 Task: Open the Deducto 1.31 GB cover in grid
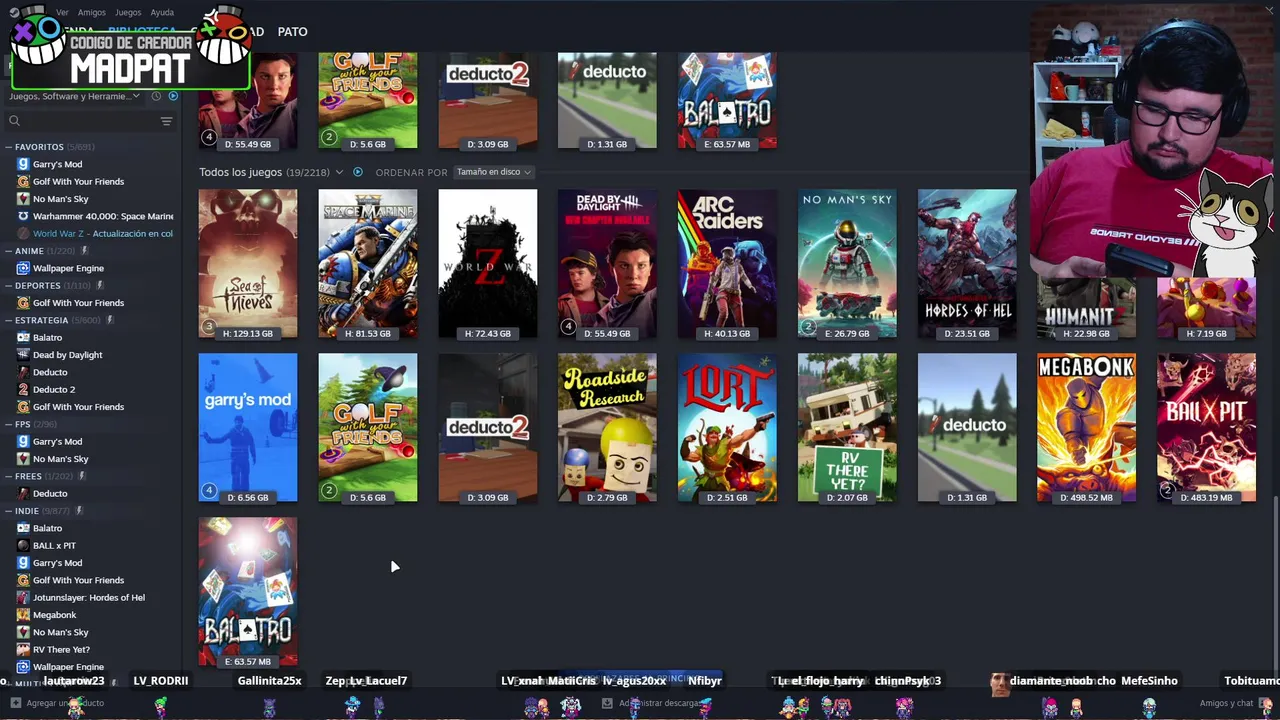(x=967, y=428)
